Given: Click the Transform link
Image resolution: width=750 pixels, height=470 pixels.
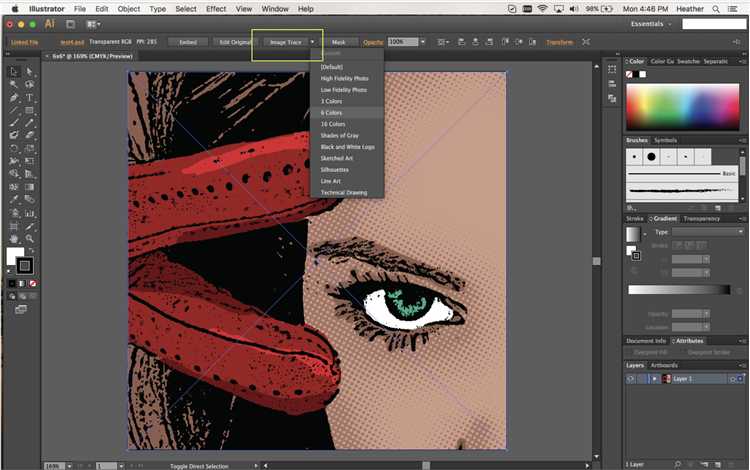Looking at the screenshot, I should coord(560,42).
